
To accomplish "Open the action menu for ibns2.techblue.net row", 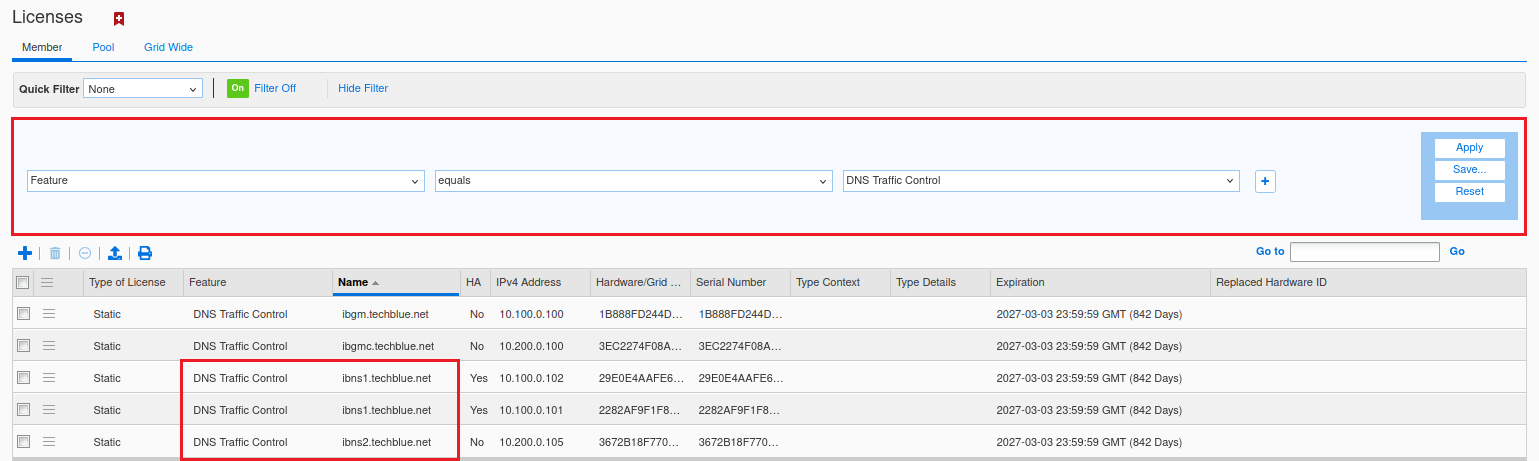I will coord(49,442).
